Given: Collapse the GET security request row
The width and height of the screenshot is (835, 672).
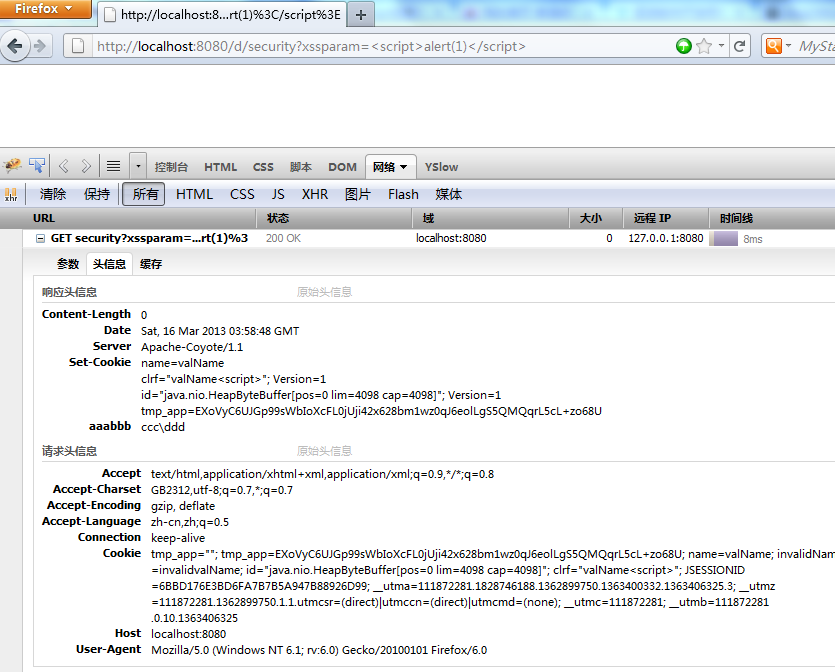Looking at the screenshot, I should click(x=40, y=238).
